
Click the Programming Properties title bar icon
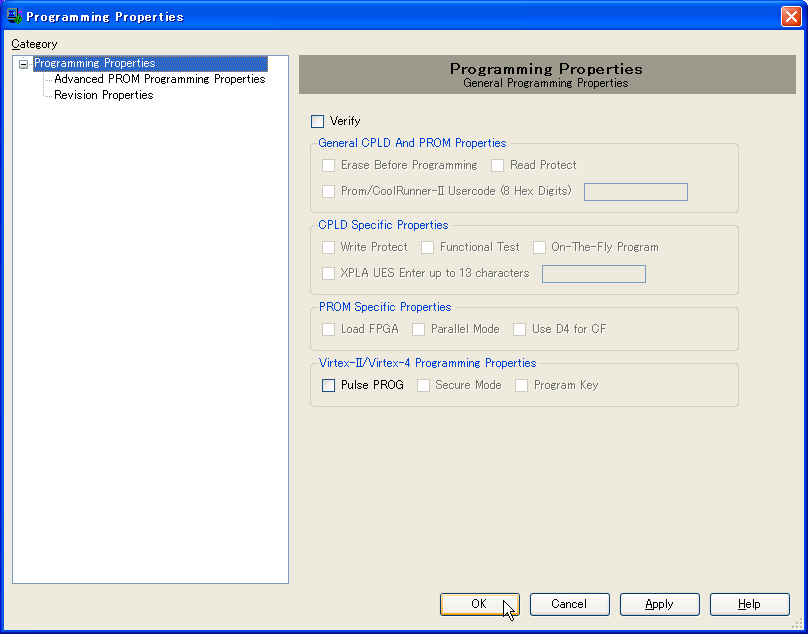(14, 16)
